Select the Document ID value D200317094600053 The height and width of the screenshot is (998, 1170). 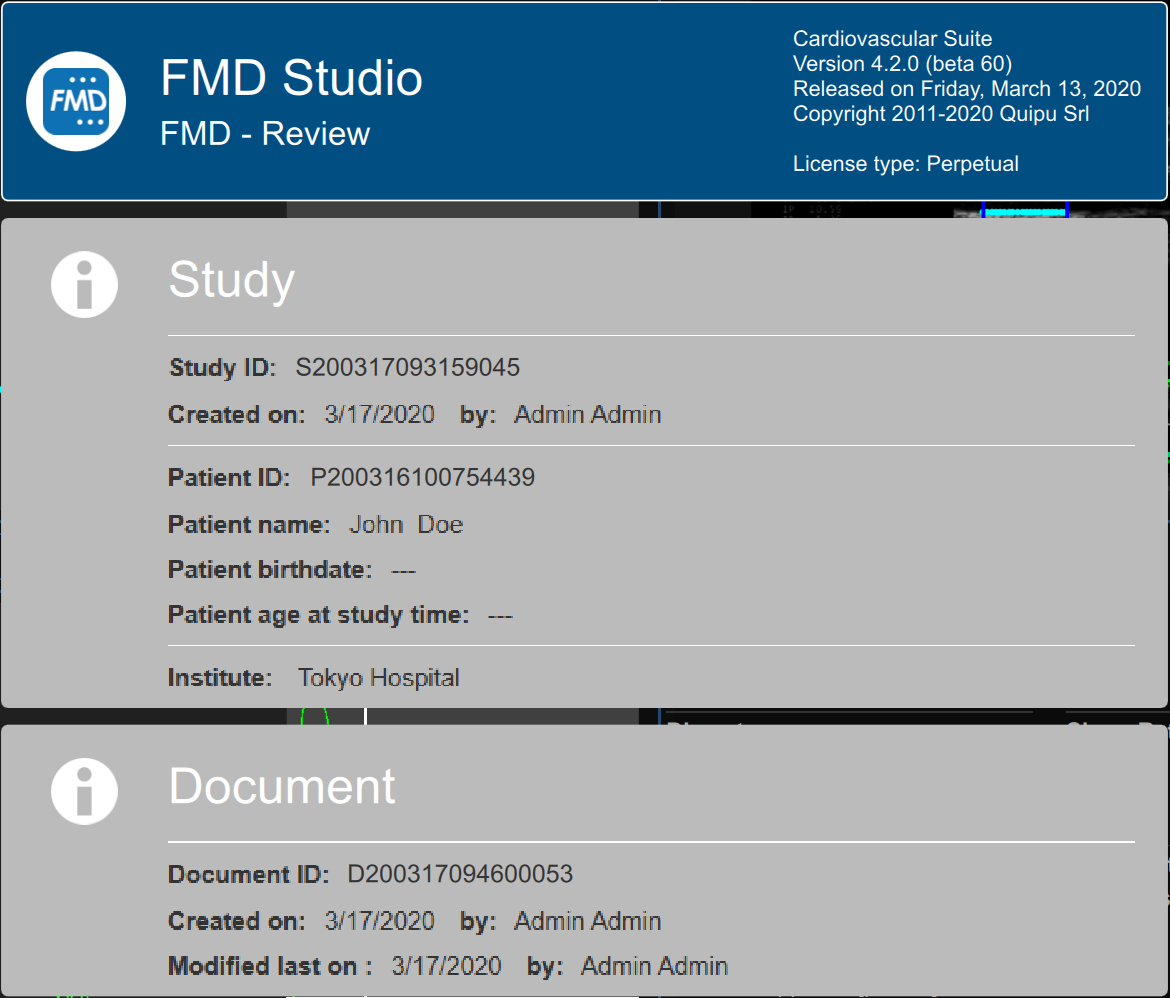pos(460,874)
